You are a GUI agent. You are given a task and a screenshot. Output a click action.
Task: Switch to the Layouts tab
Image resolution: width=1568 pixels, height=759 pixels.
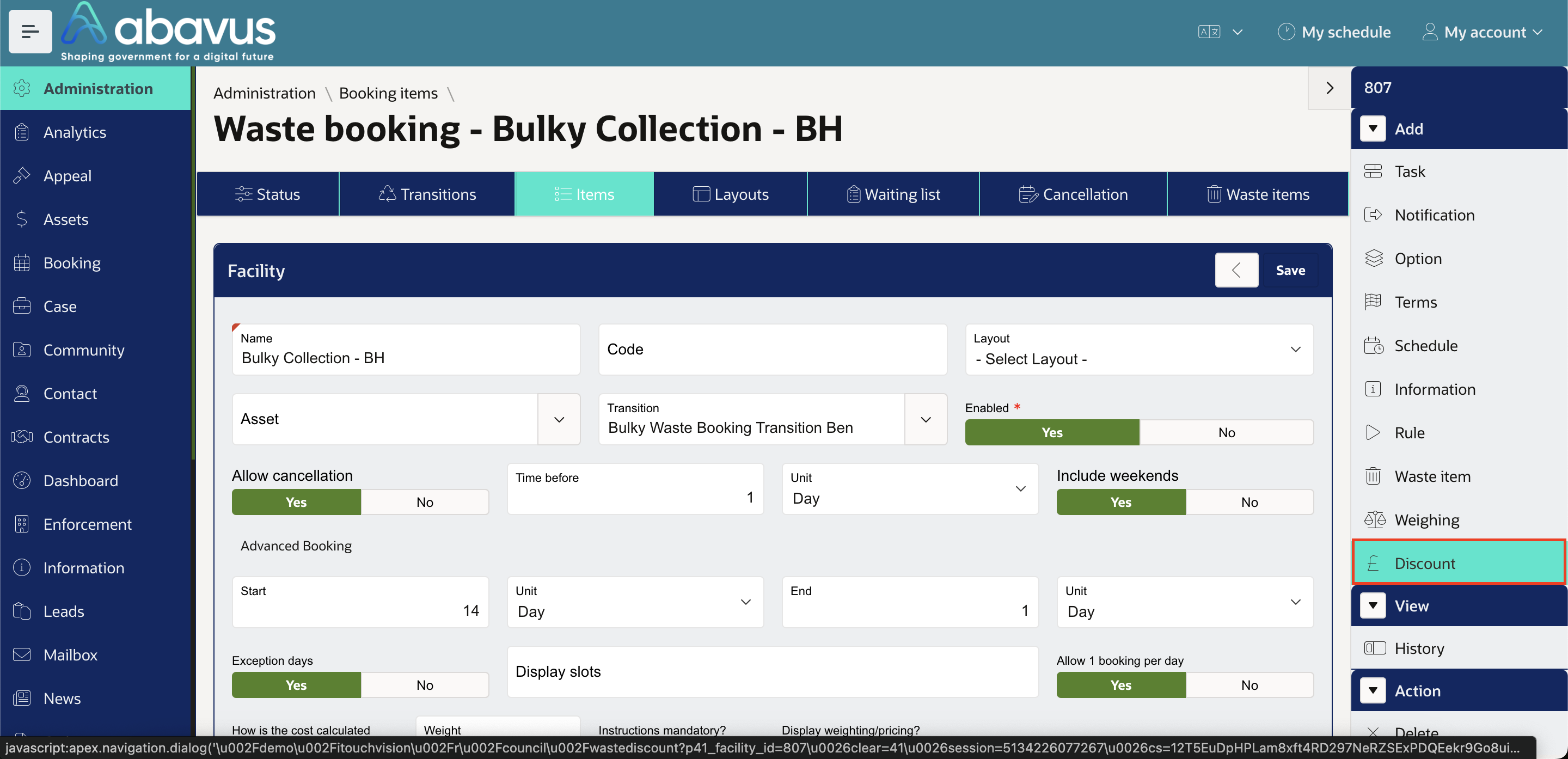[x=731, y=194]
